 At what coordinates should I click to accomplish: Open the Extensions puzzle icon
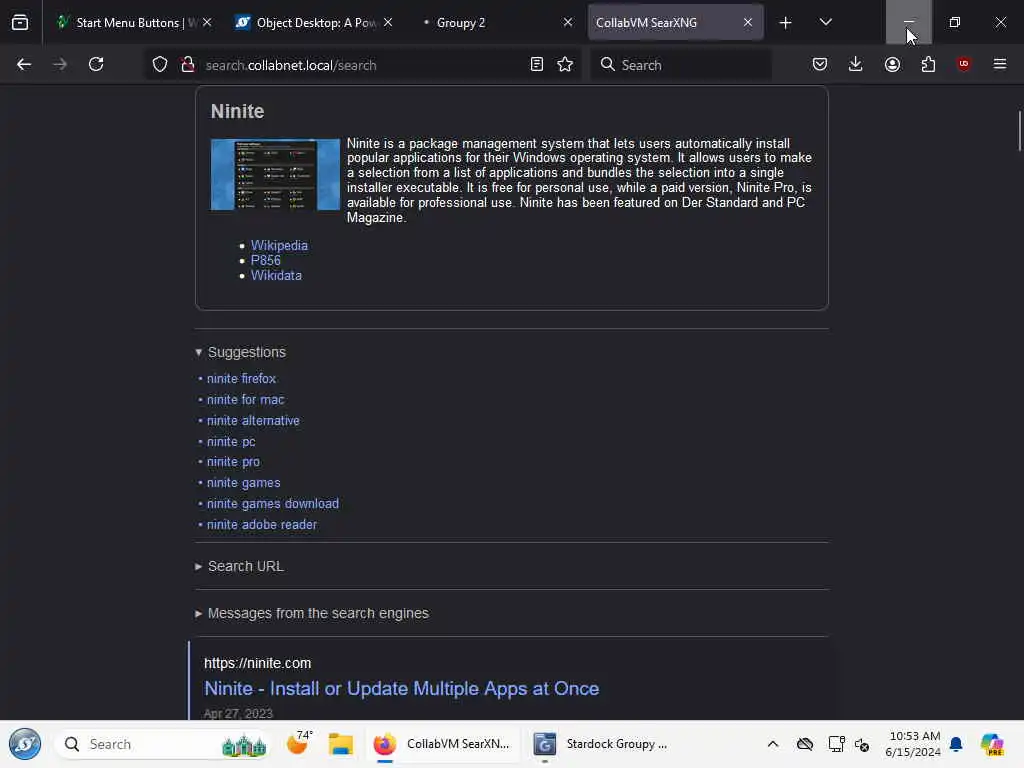click(928, 65)
